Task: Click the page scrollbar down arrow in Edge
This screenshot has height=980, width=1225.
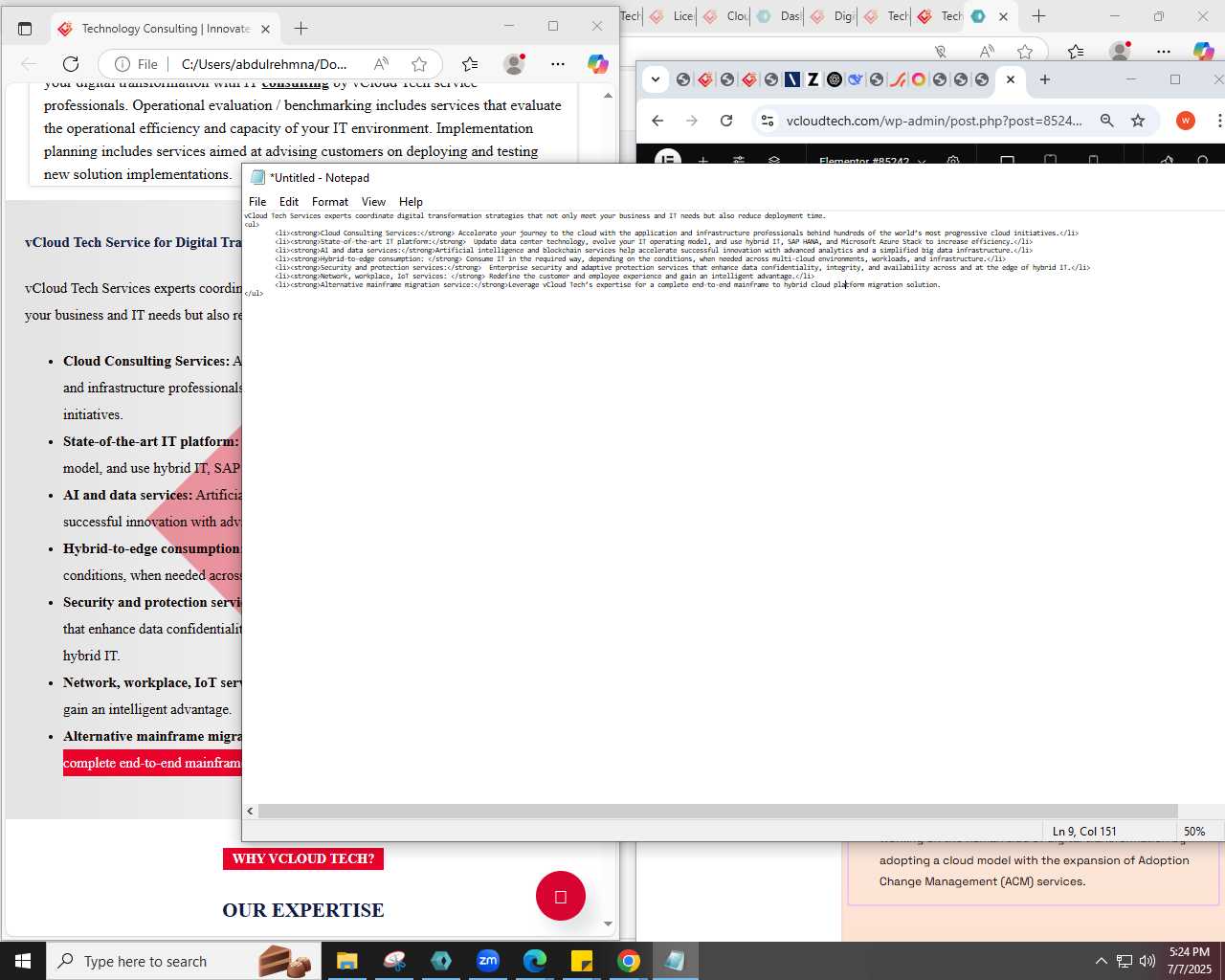Action: (x=608, y=924)
